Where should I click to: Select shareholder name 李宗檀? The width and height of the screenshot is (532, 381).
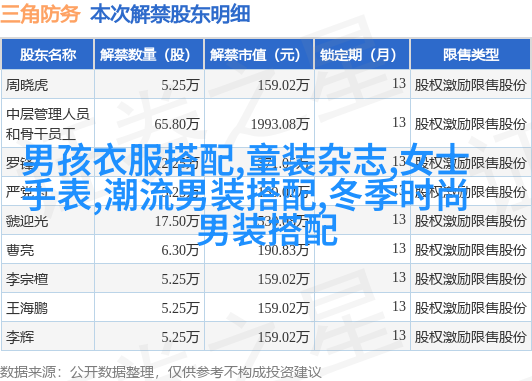(27, 280)
